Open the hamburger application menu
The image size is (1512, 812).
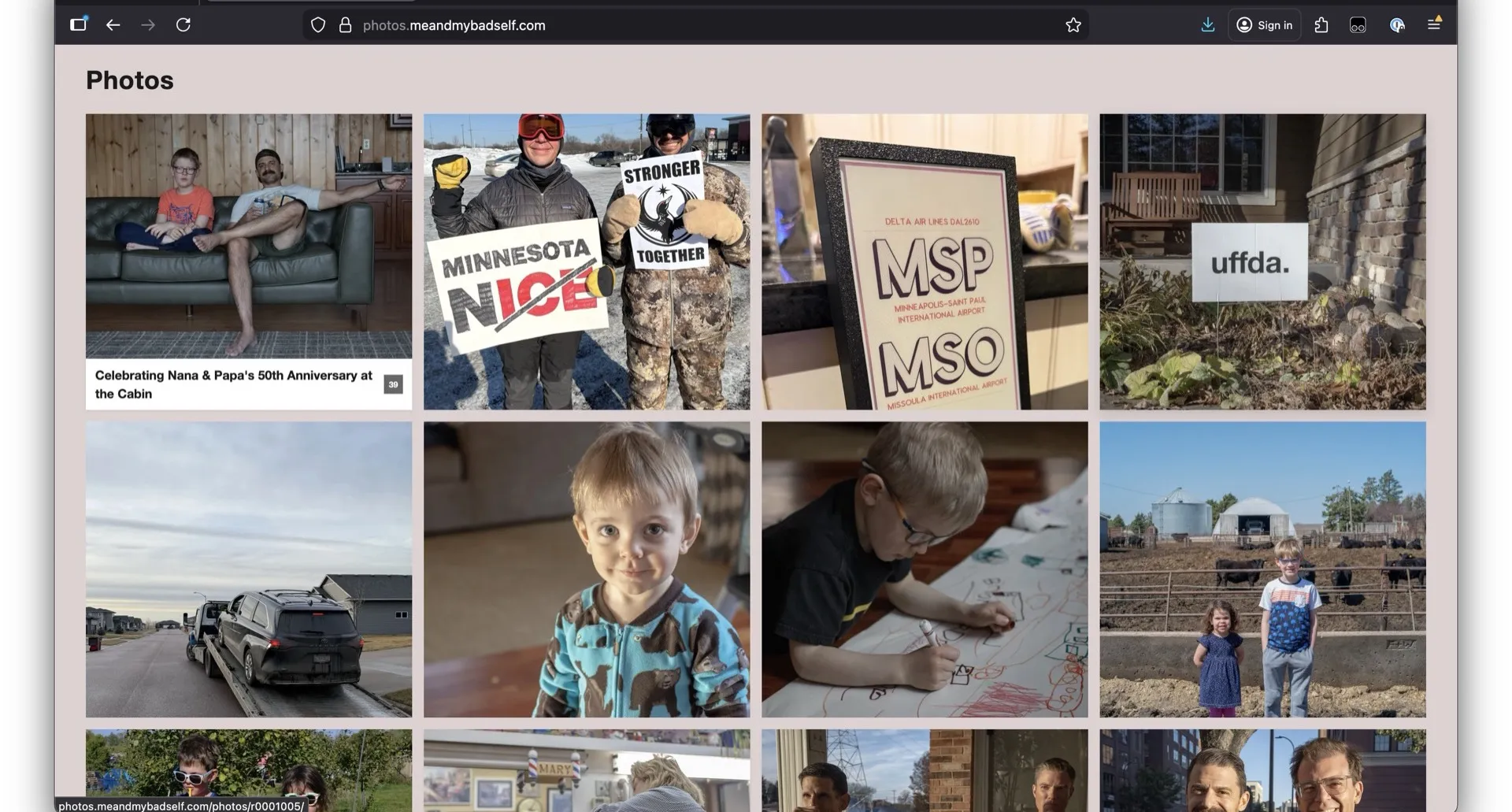[1434, 25]
